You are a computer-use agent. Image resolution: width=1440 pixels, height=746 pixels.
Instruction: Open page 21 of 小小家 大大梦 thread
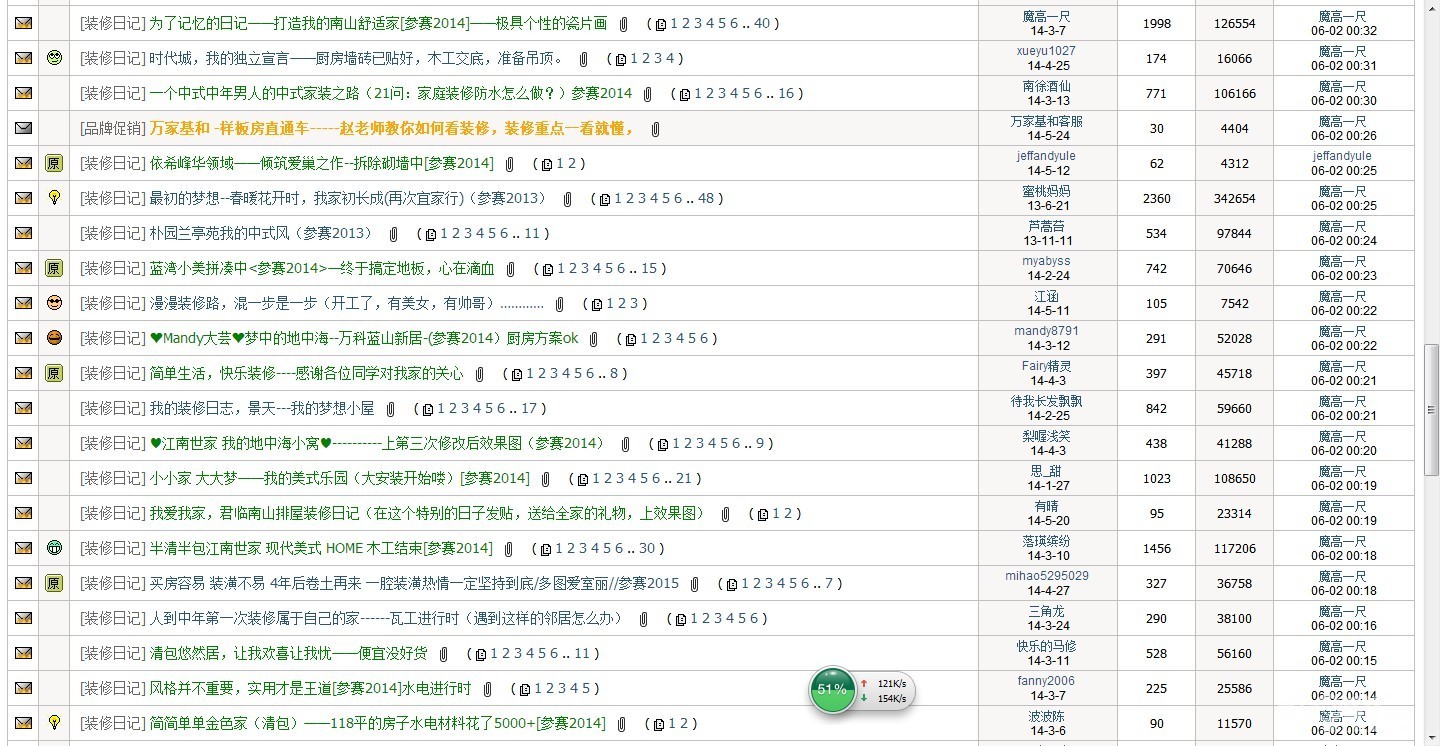(x=684, y=478)
